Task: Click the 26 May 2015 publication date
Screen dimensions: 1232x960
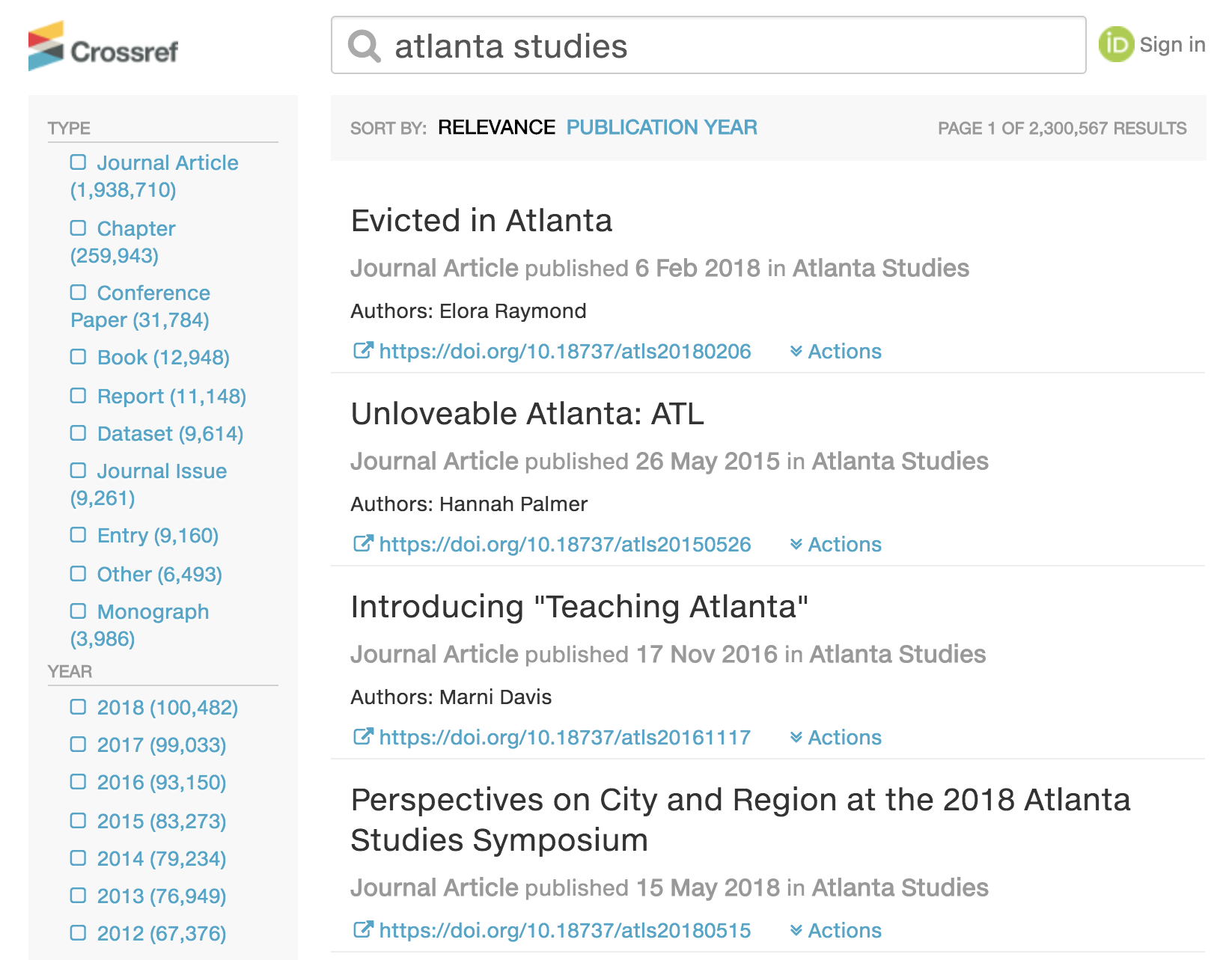Action: click(707, 461)
